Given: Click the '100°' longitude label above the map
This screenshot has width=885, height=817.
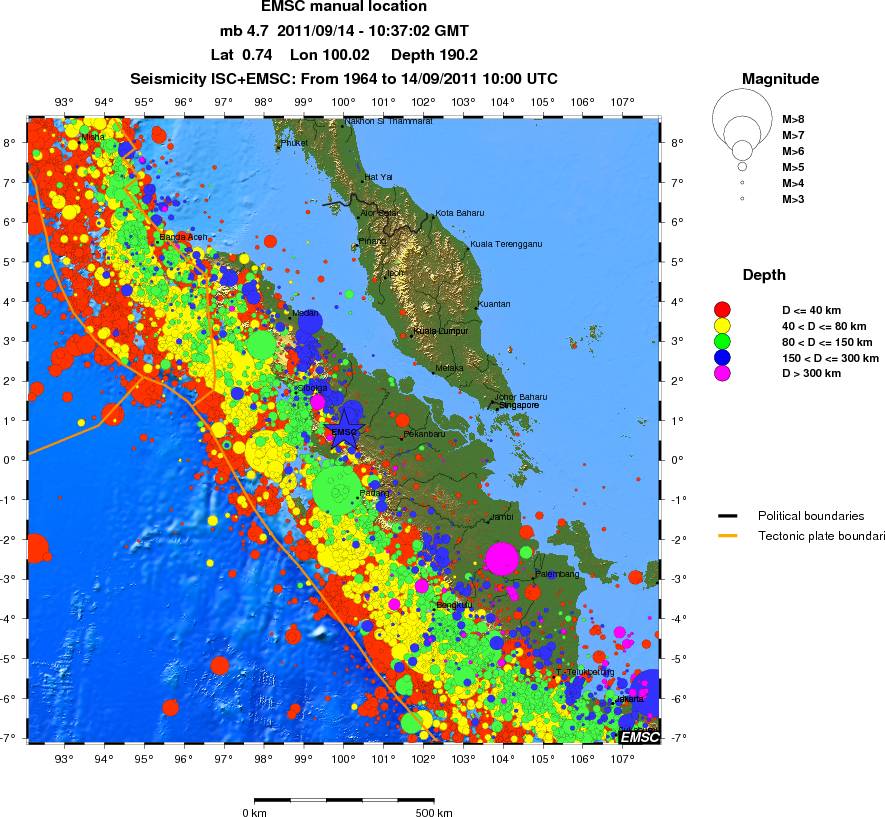Looking at the screenshot, I should click(x=343, y=102).
